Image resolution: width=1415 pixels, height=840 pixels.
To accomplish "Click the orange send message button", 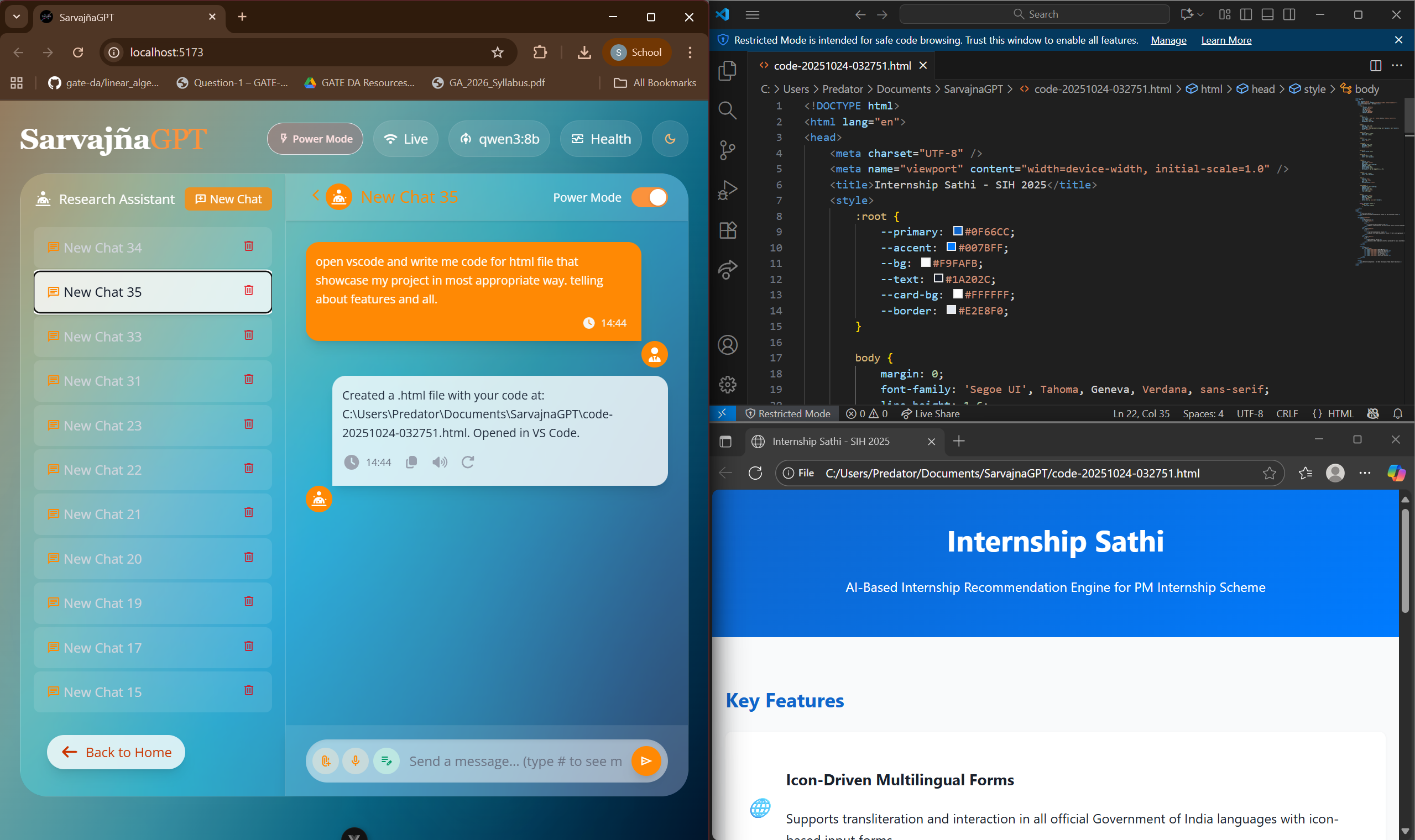I will (x=646, y=761).
